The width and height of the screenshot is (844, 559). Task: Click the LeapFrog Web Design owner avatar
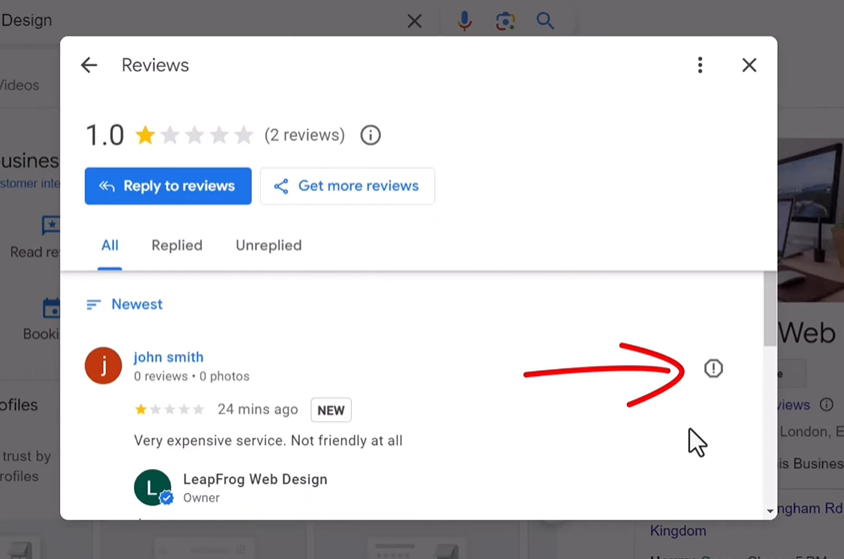point(152,487)
